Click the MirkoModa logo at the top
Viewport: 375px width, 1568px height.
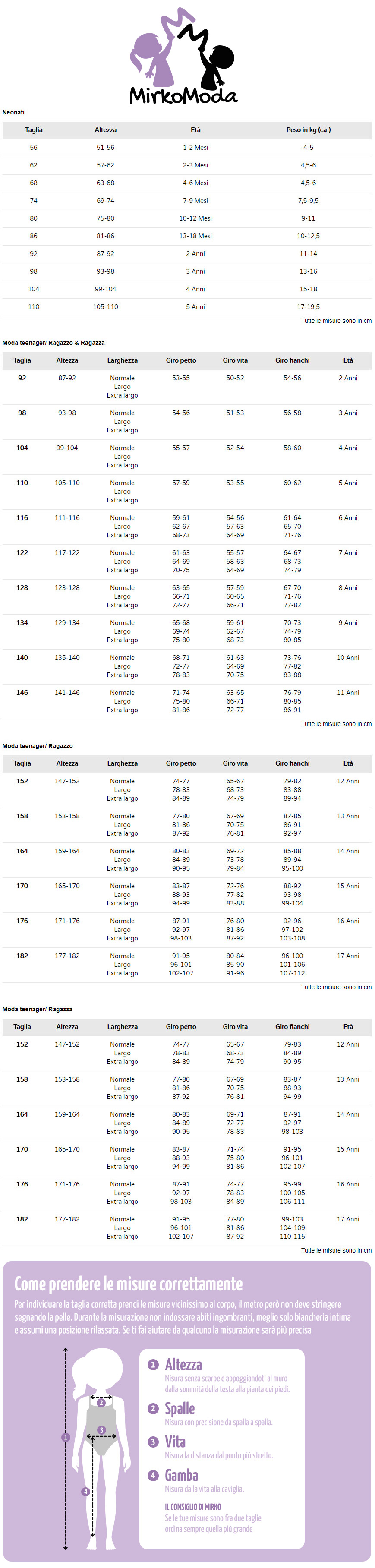[183, 58]
